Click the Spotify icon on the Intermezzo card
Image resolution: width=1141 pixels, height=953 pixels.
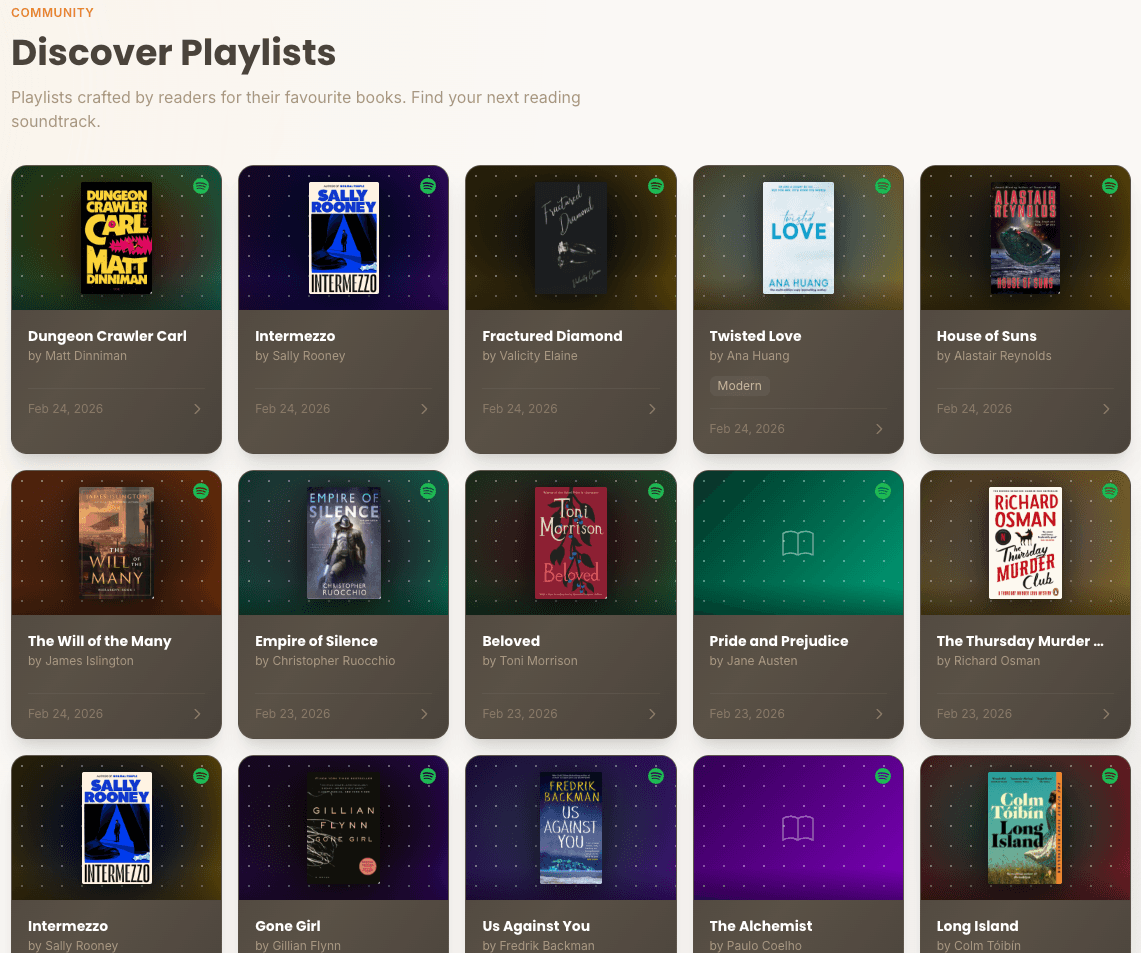coord(428,186)
